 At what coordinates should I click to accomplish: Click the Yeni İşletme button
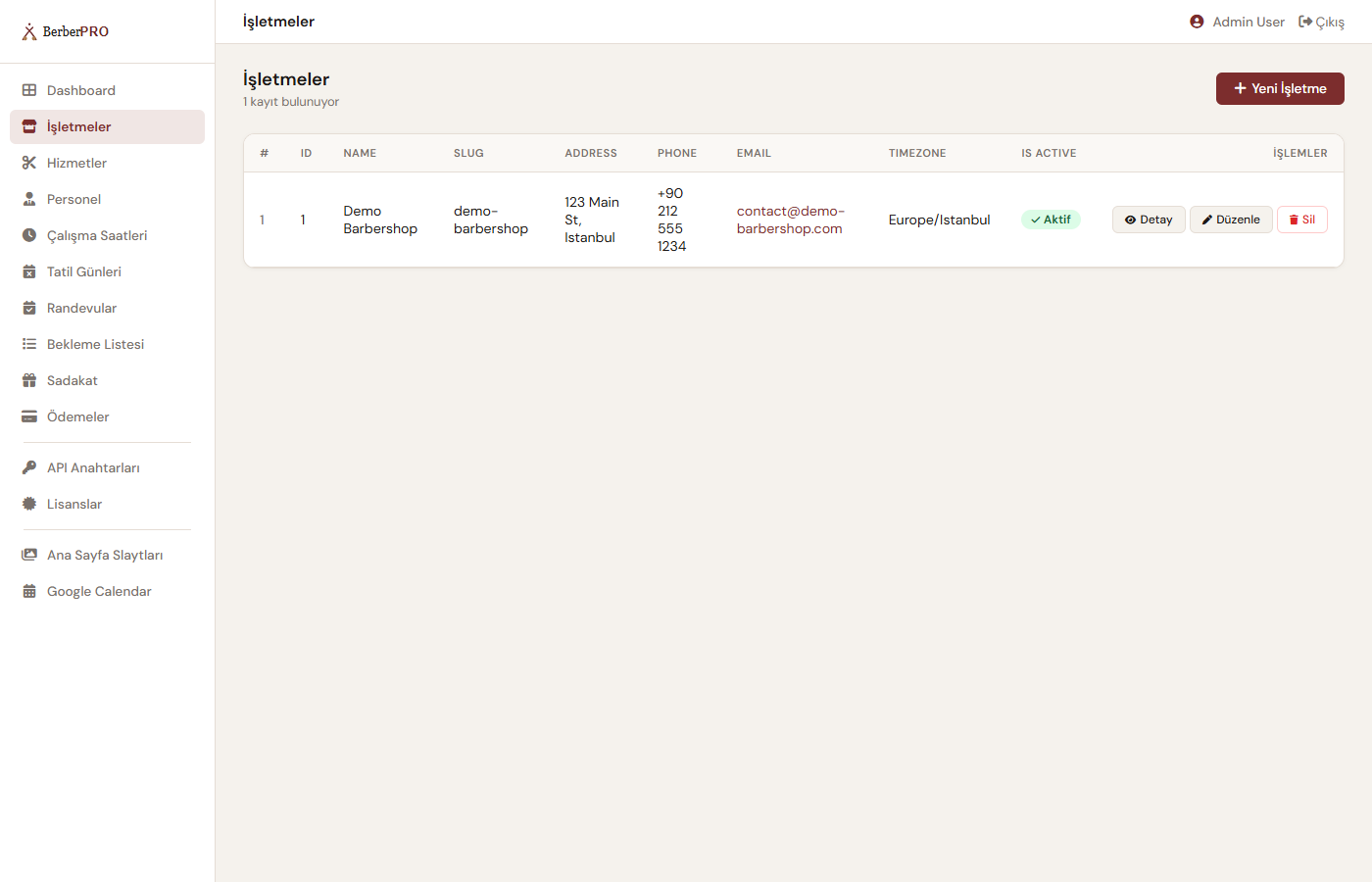click(1280, 88)
